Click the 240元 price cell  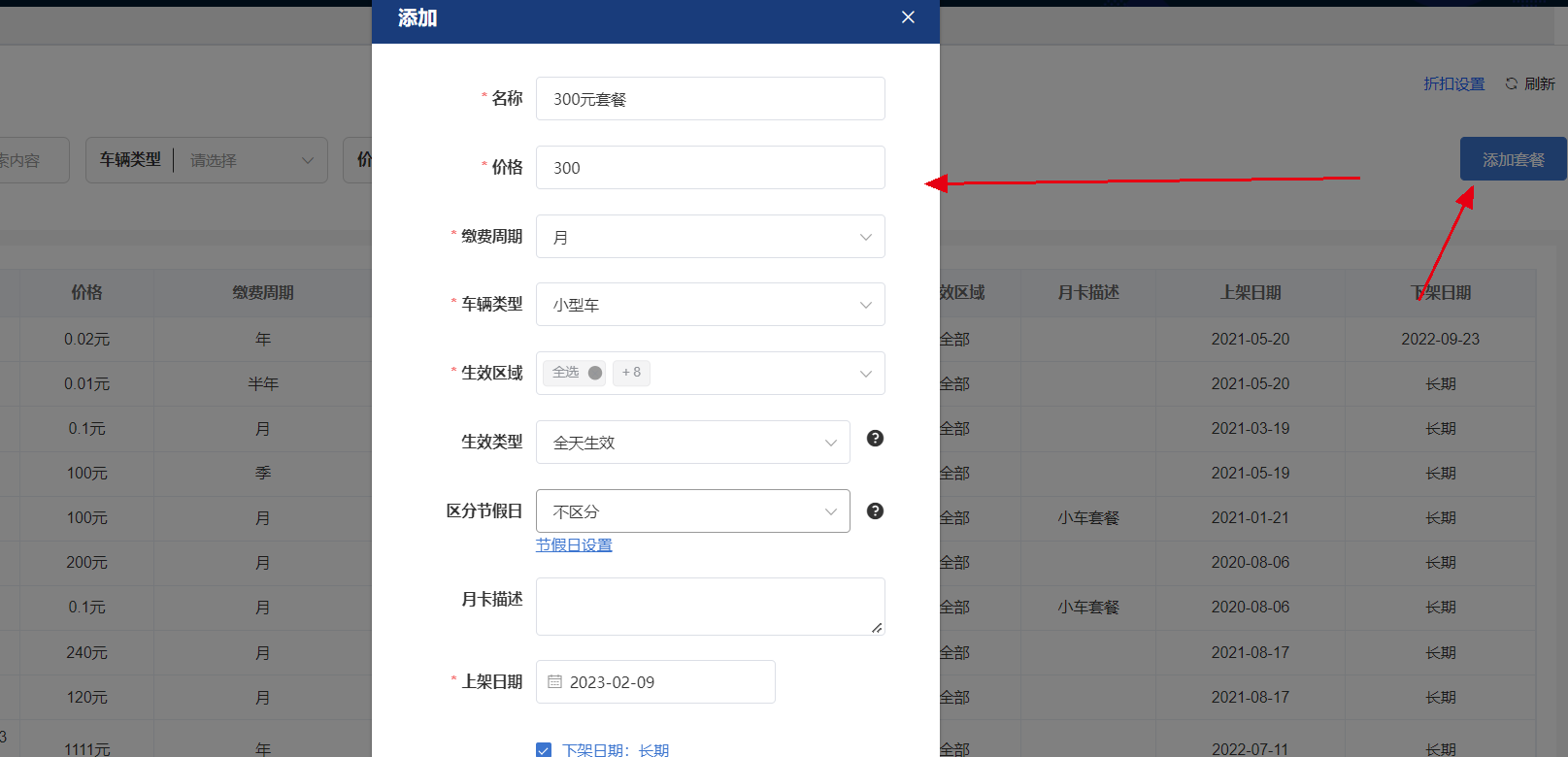pyautogui.click(x=86, y=652)
